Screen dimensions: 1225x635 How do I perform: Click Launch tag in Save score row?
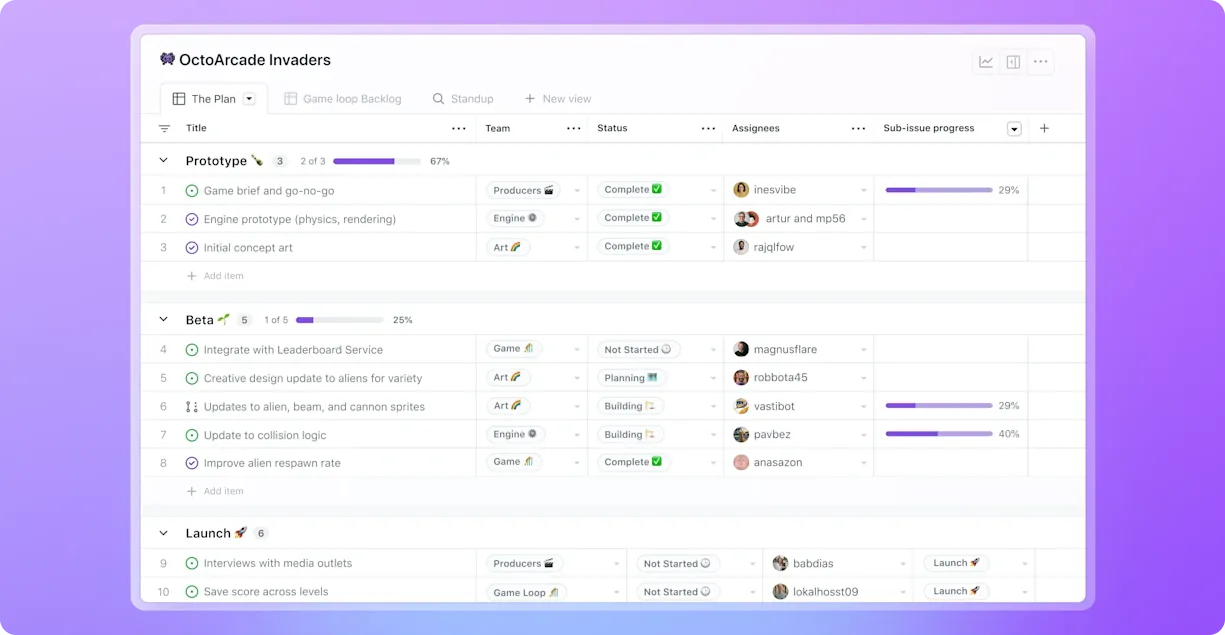click(x=956, y=591)
